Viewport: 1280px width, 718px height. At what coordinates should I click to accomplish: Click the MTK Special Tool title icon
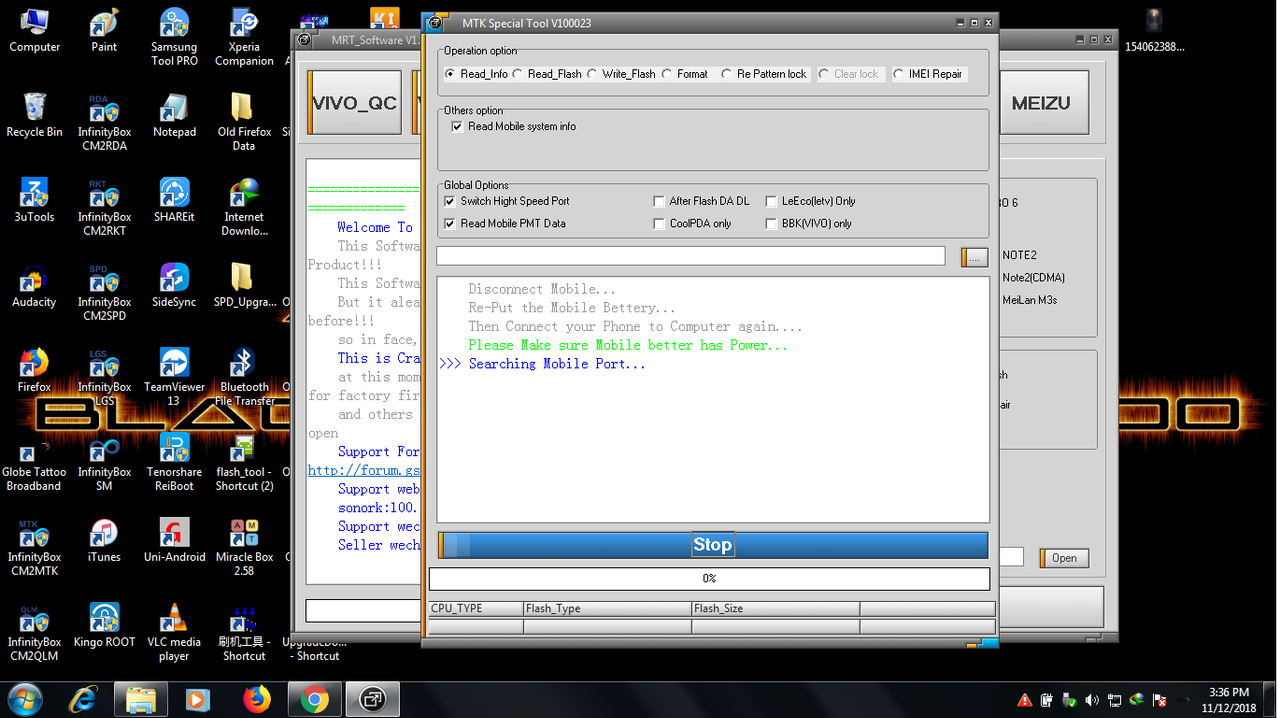pyautogui.click(x=437, y=23)
